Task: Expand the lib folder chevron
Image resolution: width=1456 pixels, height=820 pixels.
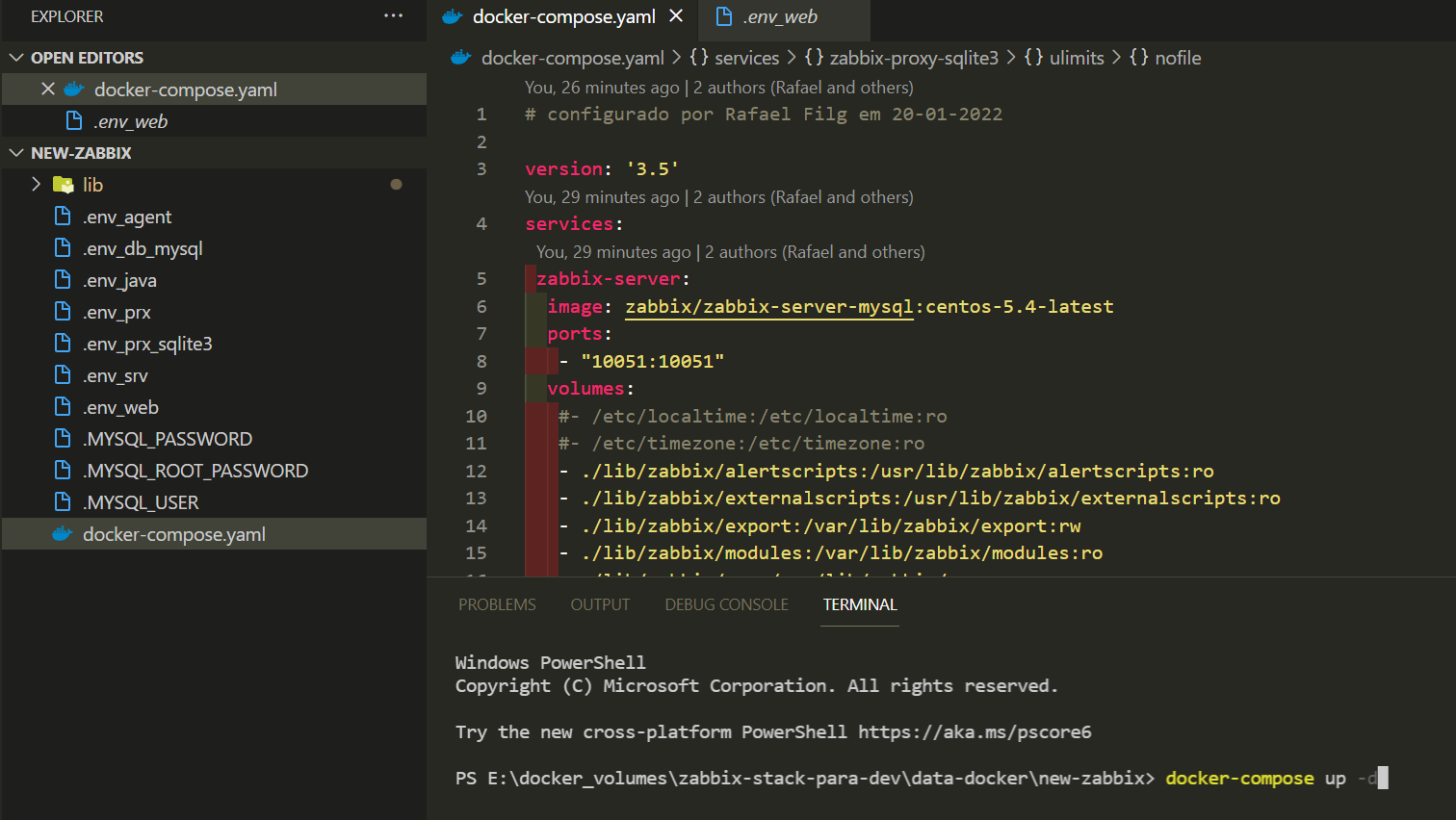Action: (x=37, y=184)
